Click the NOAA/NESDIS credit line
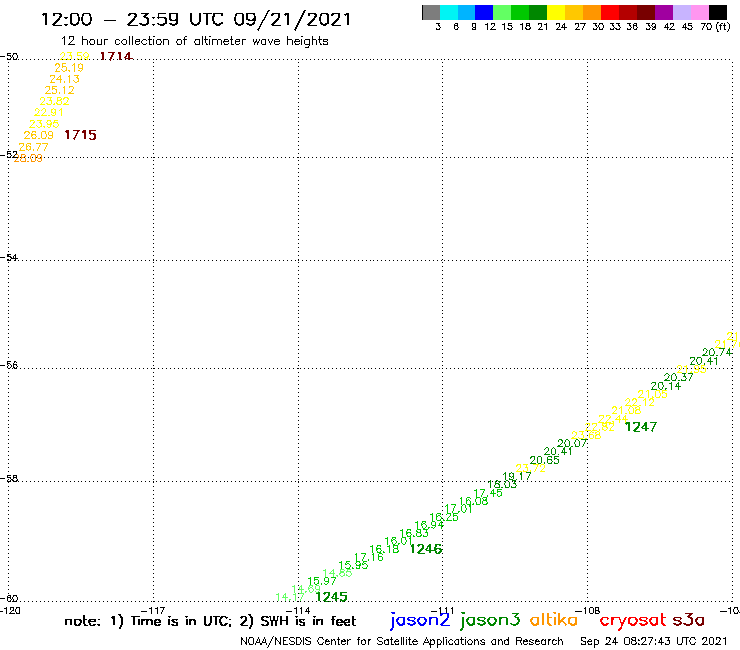 click(x=402, y=642)
